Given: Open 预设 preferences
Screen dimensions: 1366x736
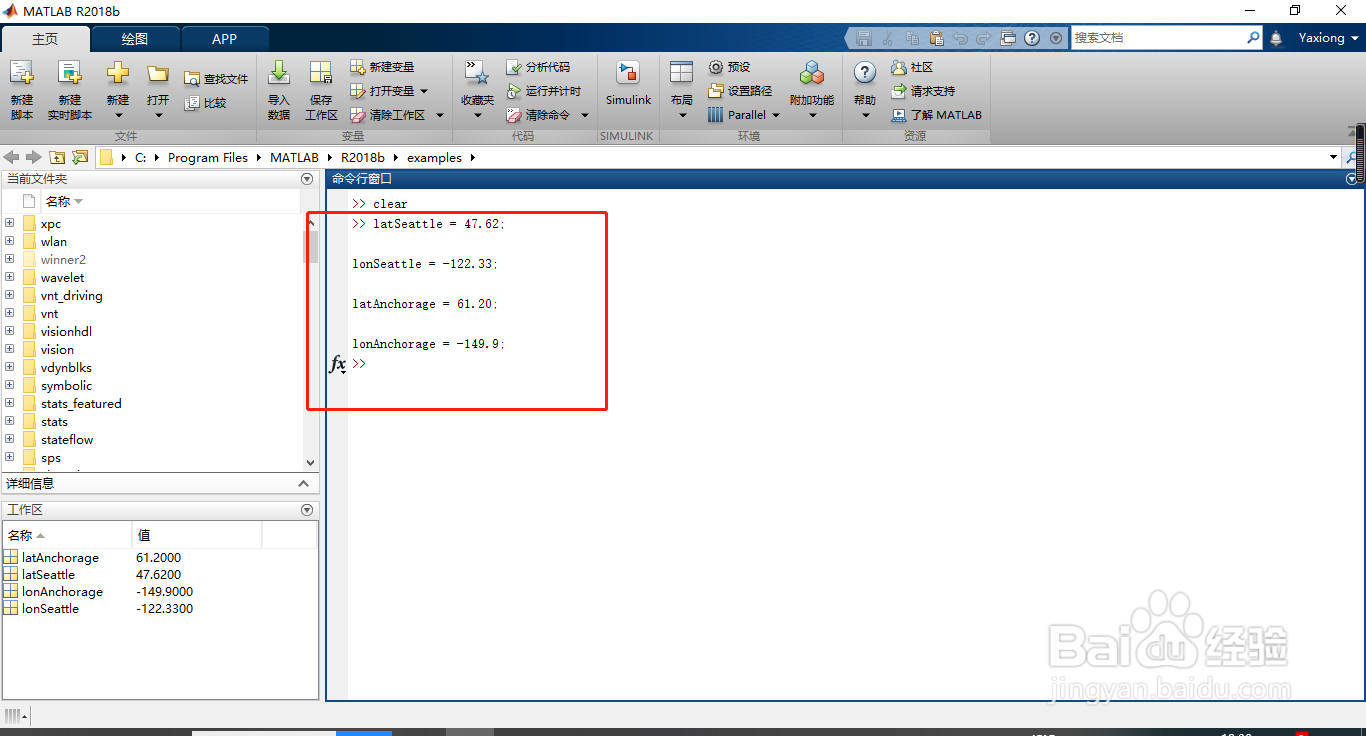Looking at the screenshot, I should (729, 67).
